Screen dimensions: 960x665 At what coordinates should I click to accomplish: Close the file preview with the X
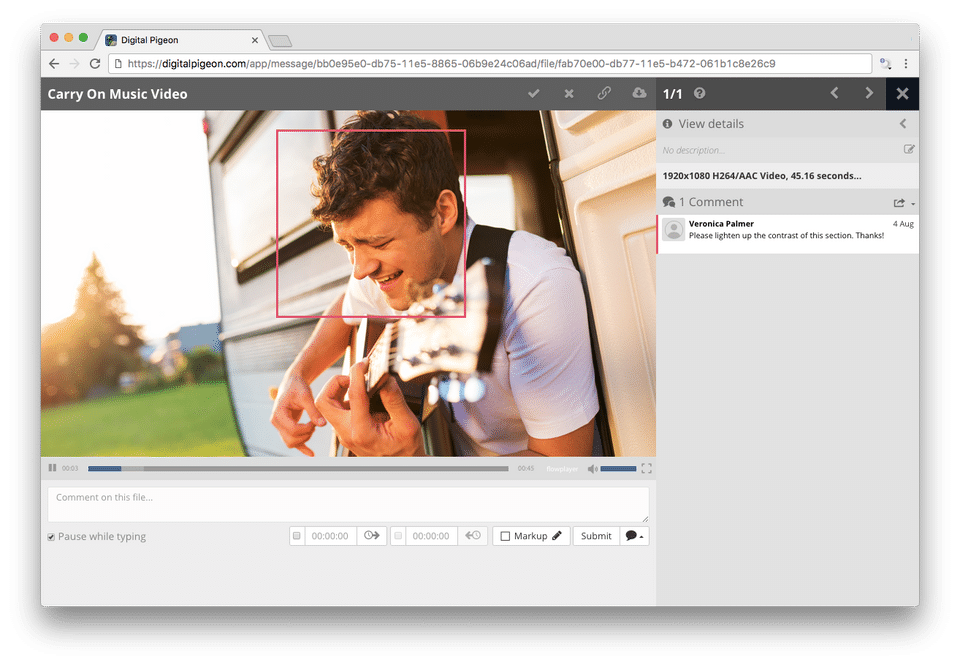pyautogui.click(x=902, y=94)
